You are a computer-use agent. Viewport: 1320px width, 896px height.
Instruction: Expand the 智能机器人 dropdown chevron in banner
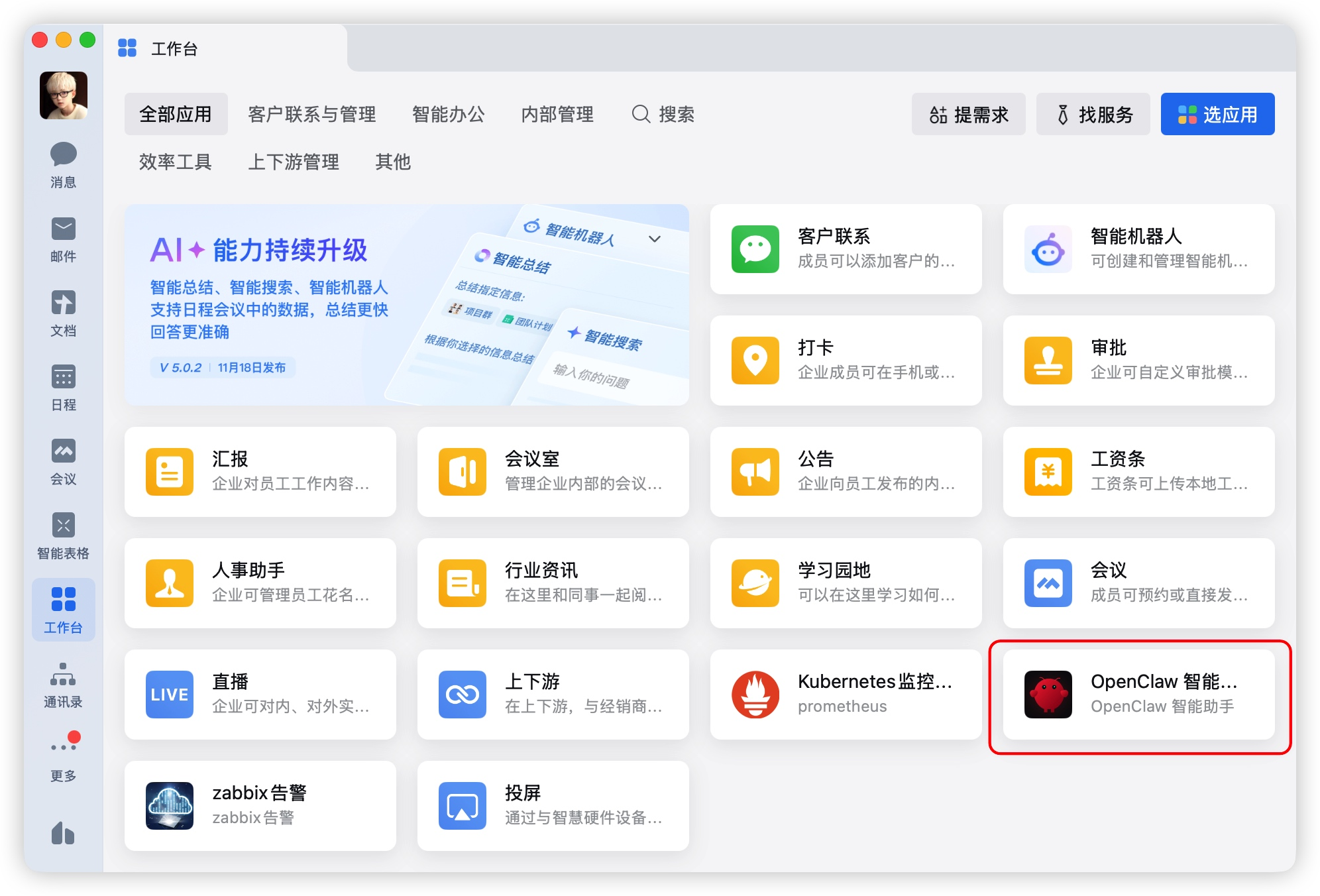[x=654, y=239]
